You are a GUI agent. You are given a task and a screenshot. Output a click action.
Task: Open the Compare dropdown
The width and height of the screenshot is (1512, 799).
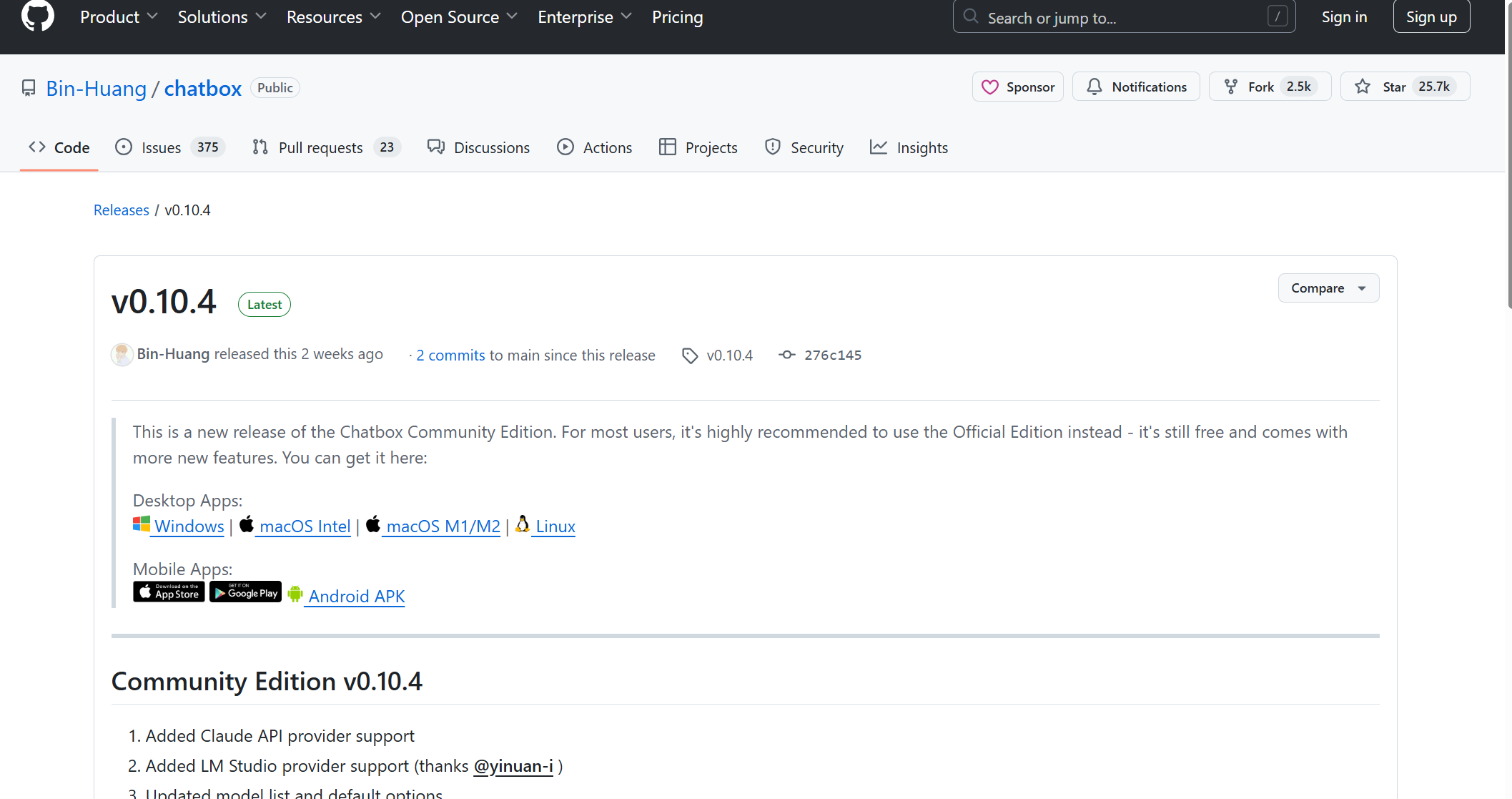click(1328, 288)
